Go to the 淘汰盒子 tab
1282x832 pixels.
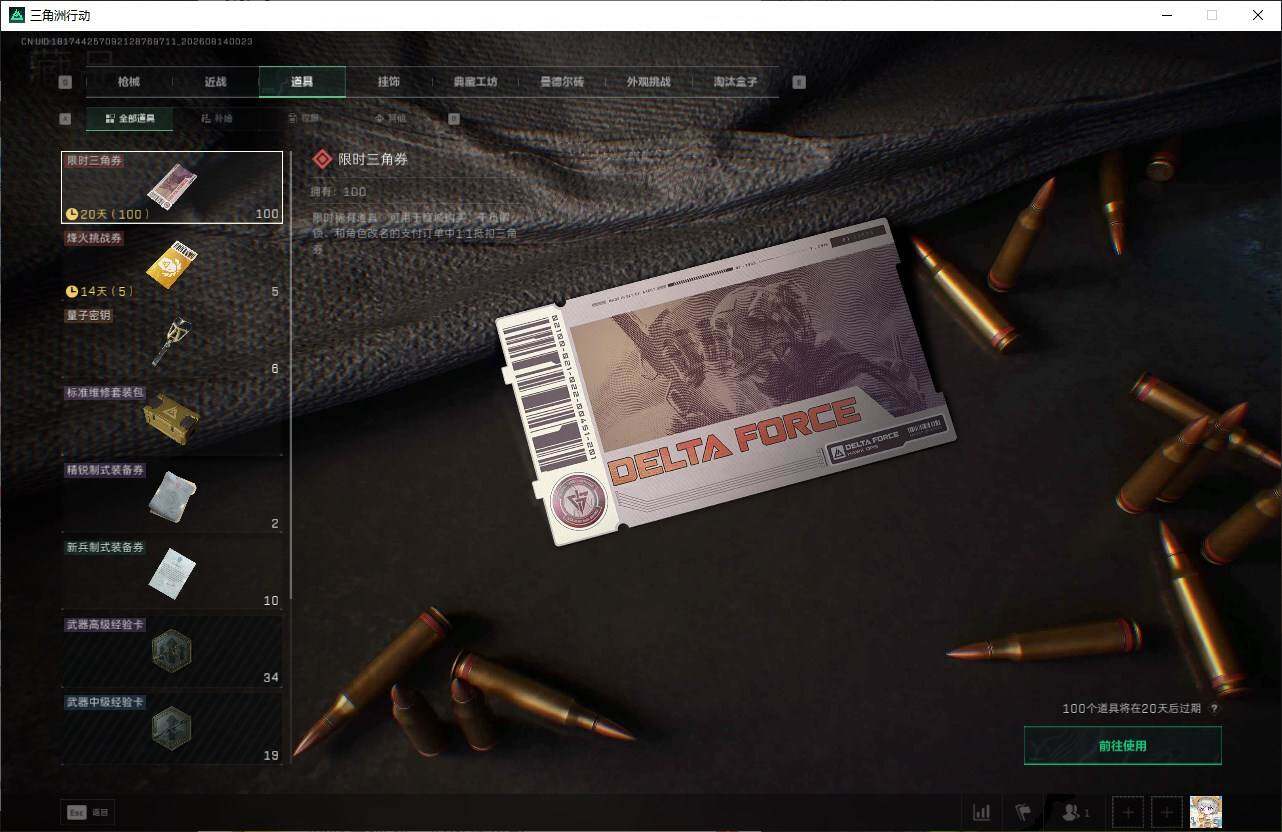735,82
